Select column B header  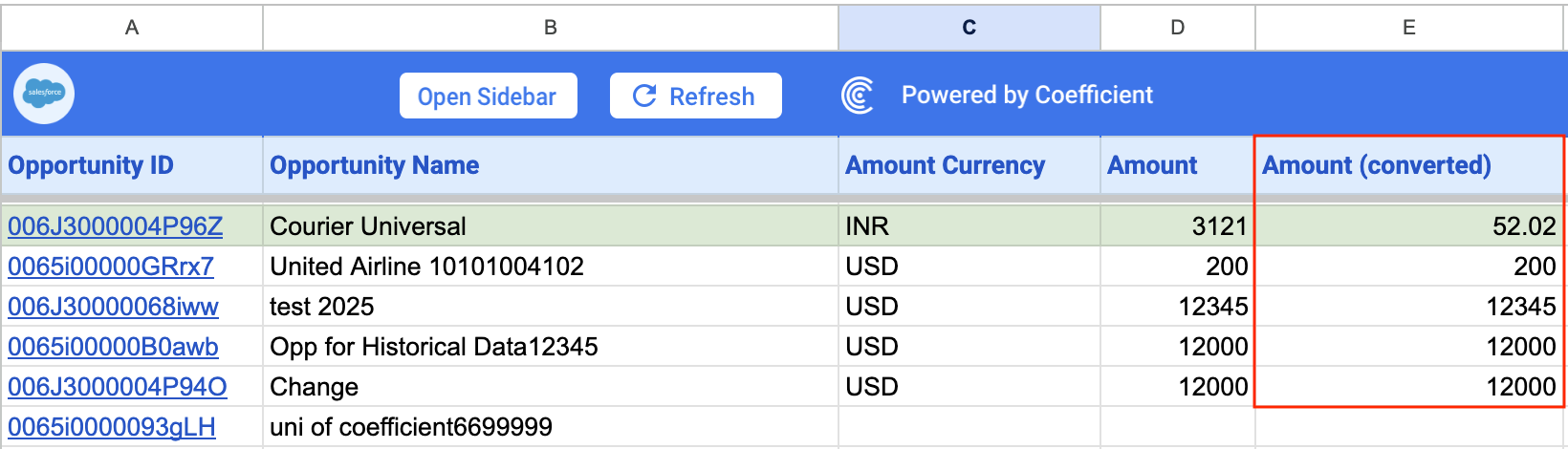(551, 28)
